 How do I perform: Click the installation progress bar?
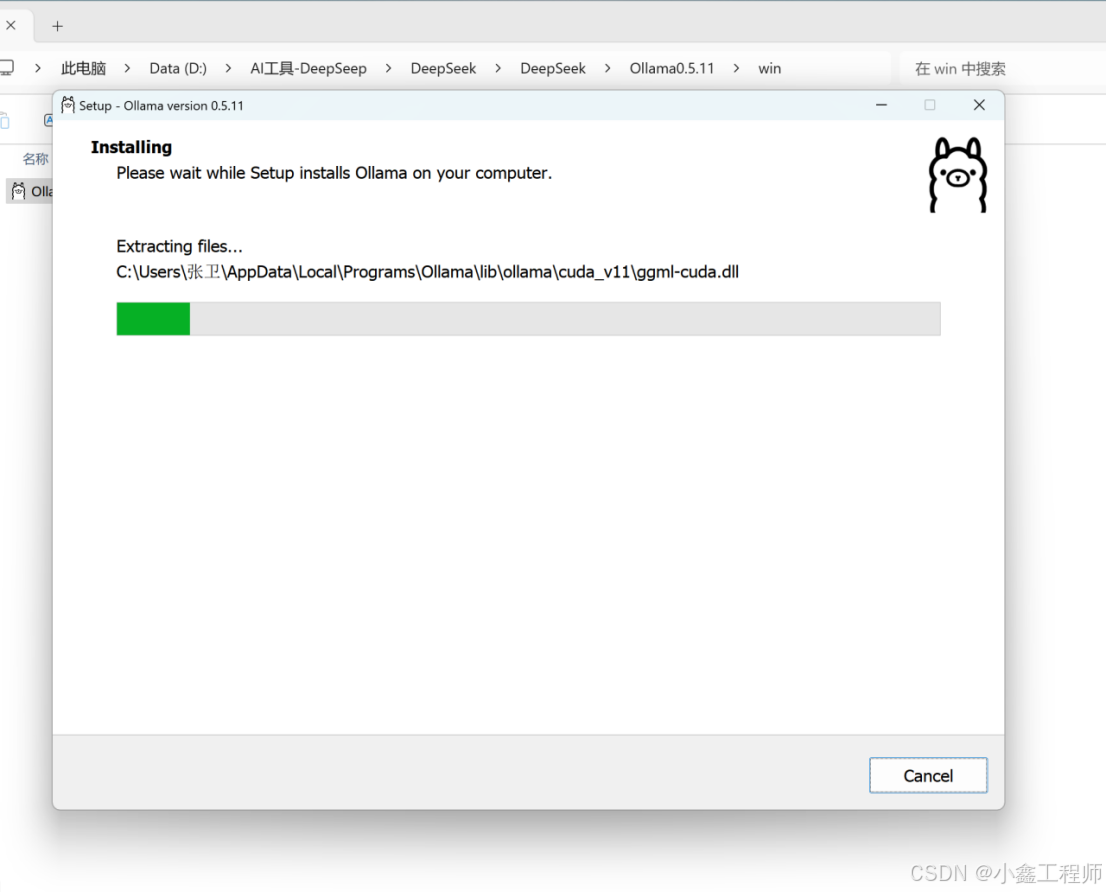(528, 319)
